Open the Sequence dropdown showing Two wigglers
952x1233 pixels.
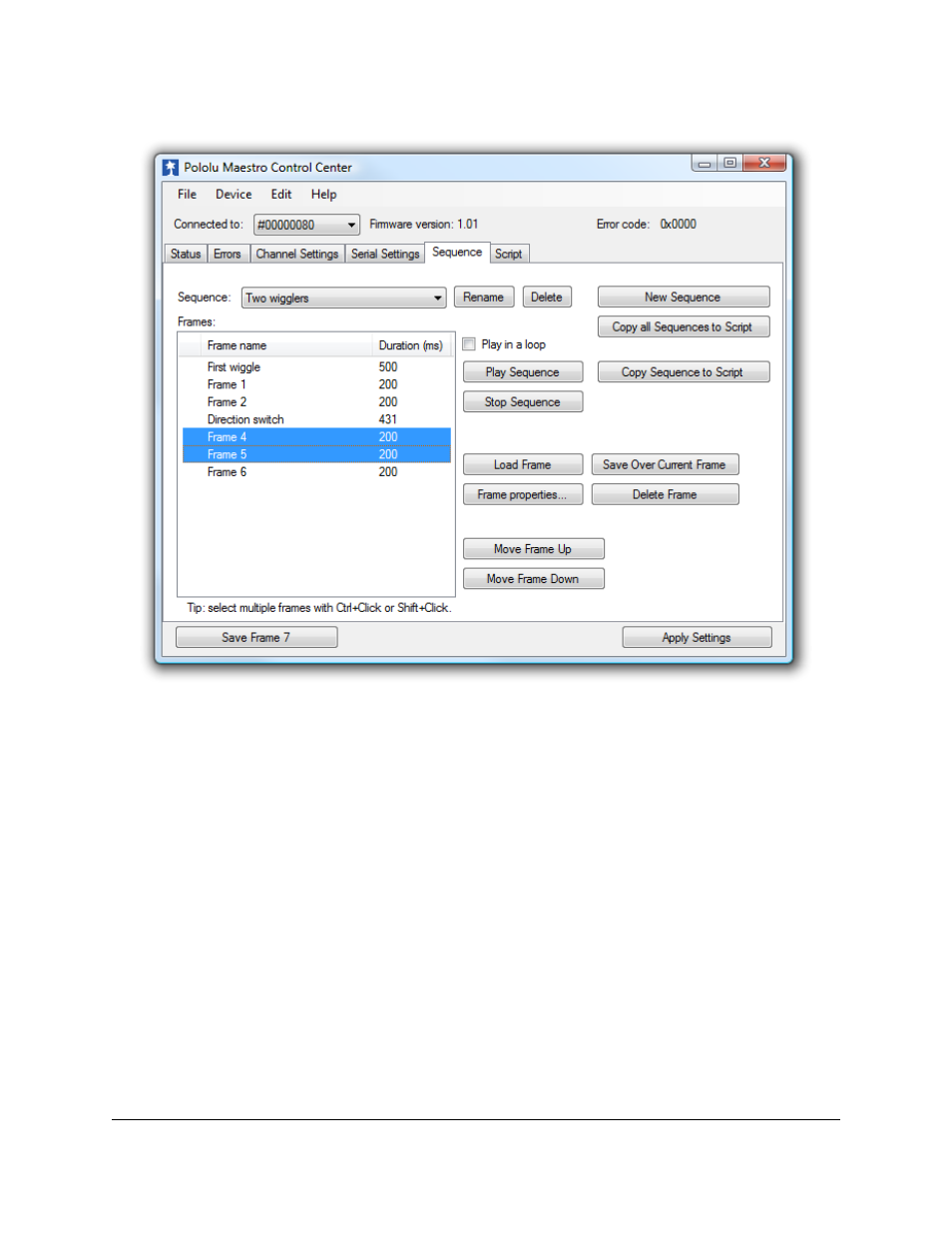[x=344, y=298]
